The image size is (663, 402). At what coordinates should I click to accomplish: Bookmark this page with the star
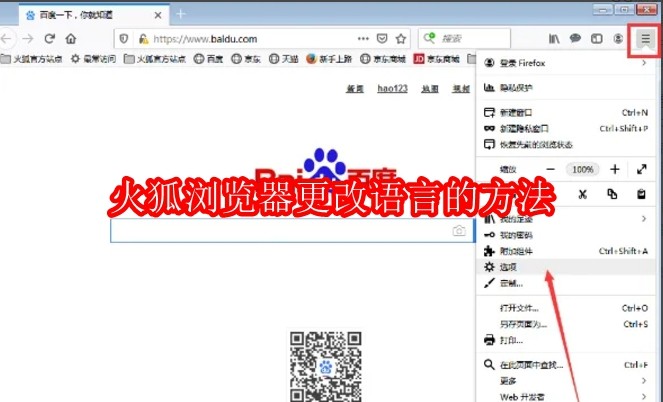(401, 39)
